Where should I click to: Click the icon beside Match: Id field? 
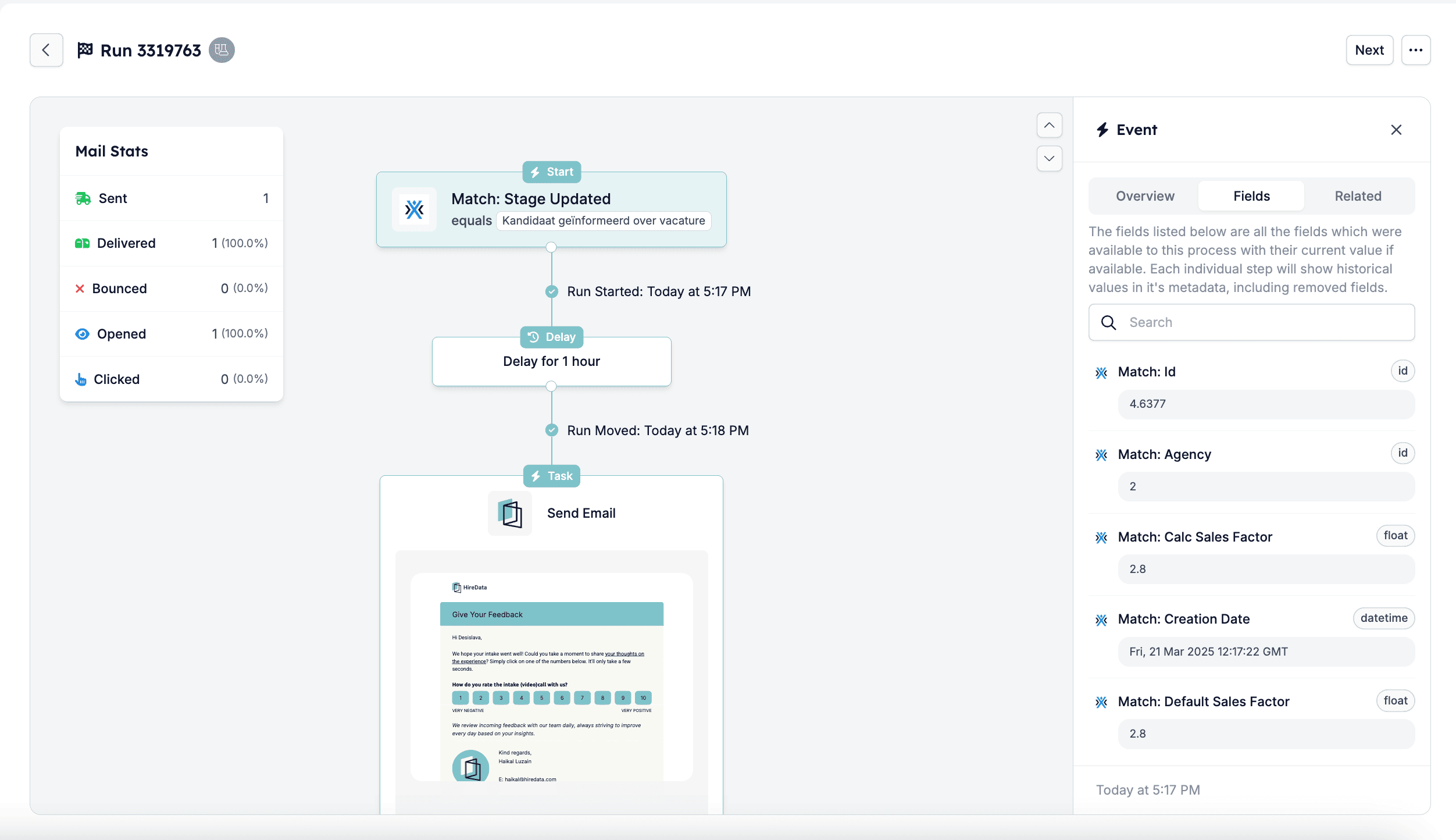click(x=1101, y=372)
